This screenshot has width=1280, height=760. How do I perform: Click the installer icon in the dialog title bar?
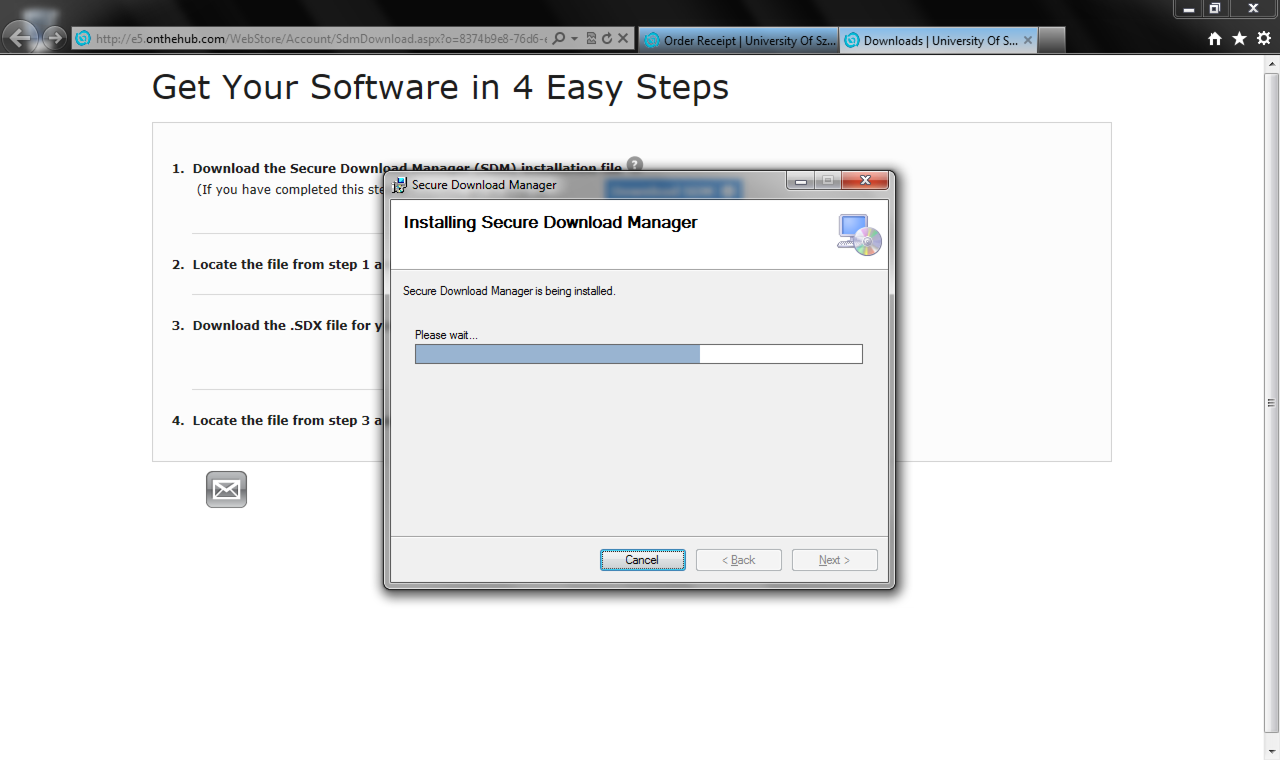(400, 185)
